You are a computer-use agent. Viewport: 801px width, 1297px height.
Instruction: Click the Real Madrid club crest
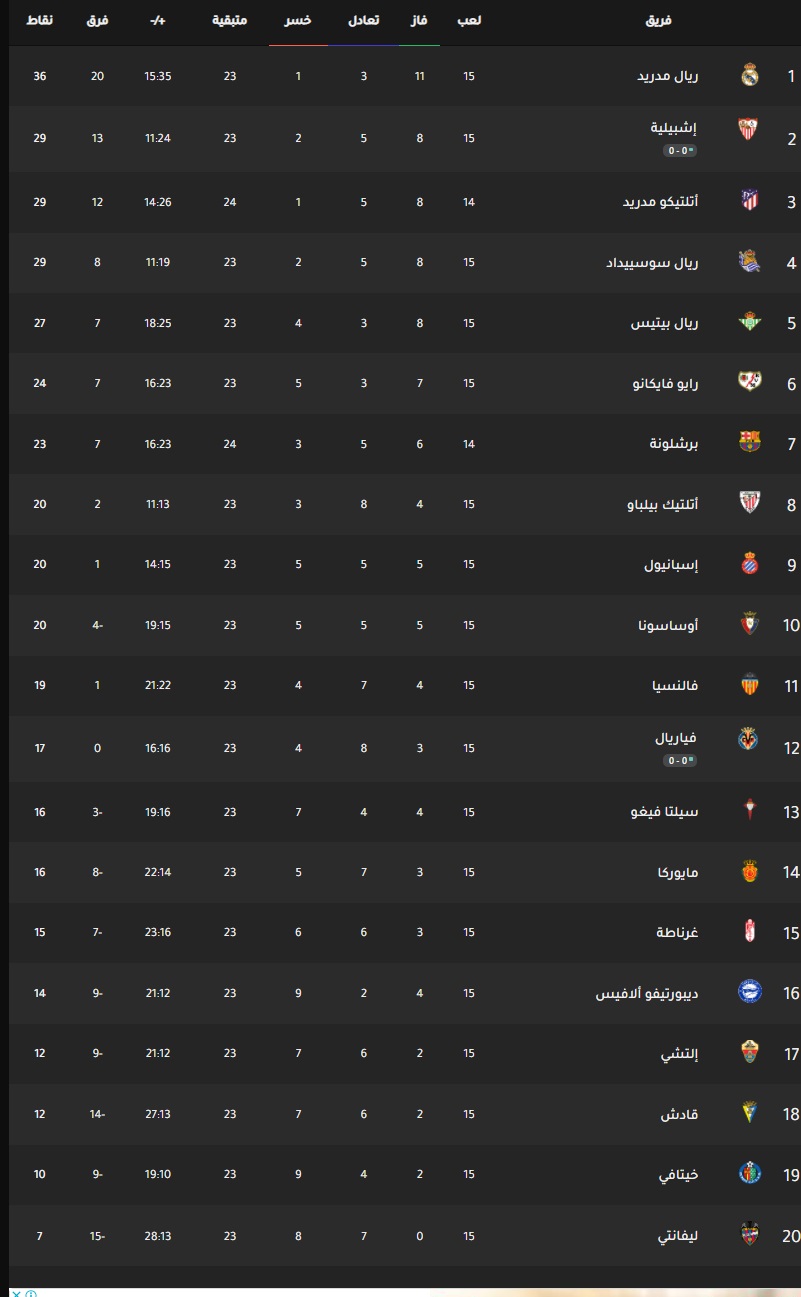point(749,75)
